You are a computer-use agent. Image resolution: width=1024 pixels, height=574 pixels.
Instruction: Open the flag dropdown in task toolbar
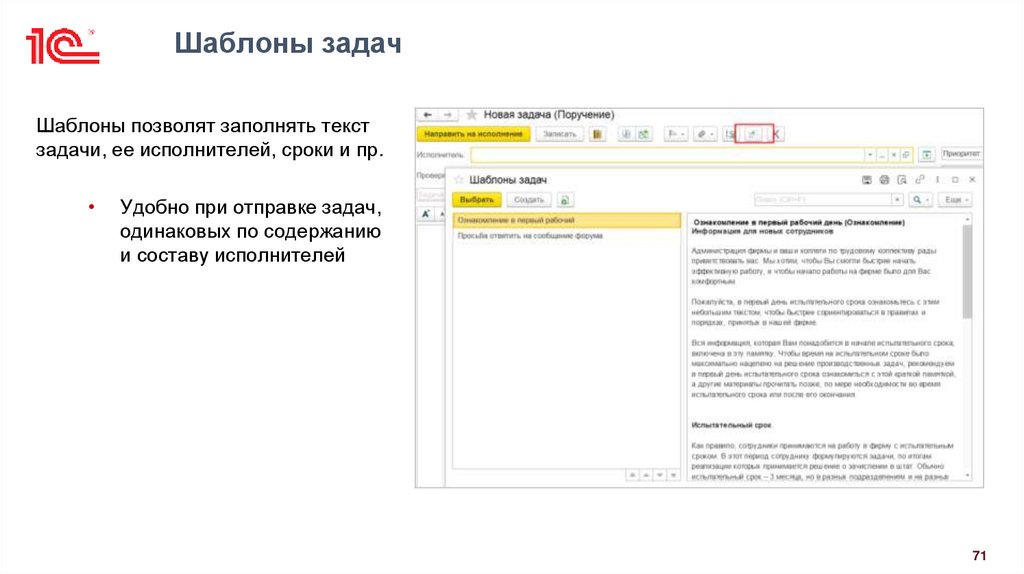[675, 135]
